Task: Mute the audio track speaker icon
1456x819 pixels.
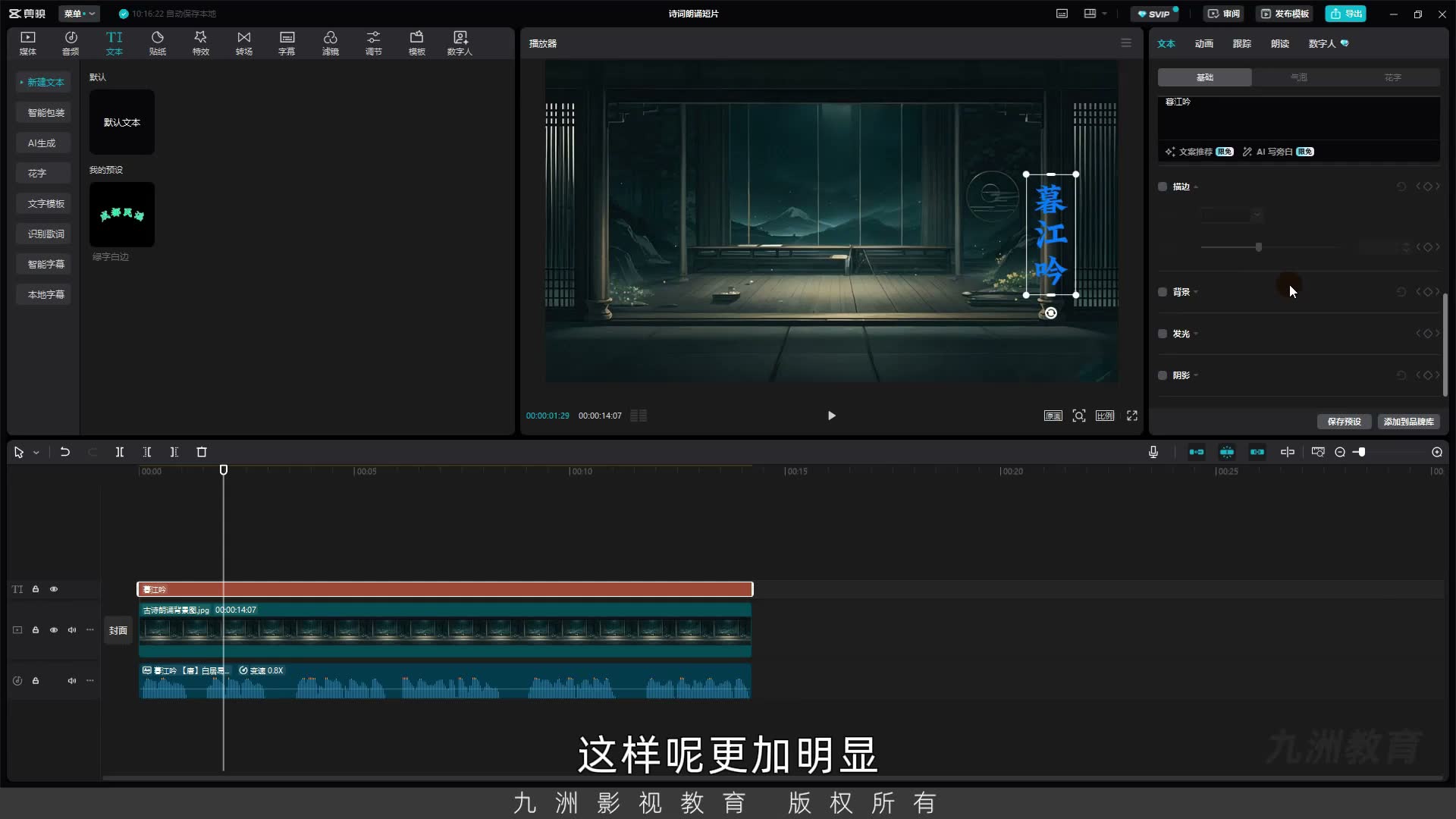Action: 72,681
